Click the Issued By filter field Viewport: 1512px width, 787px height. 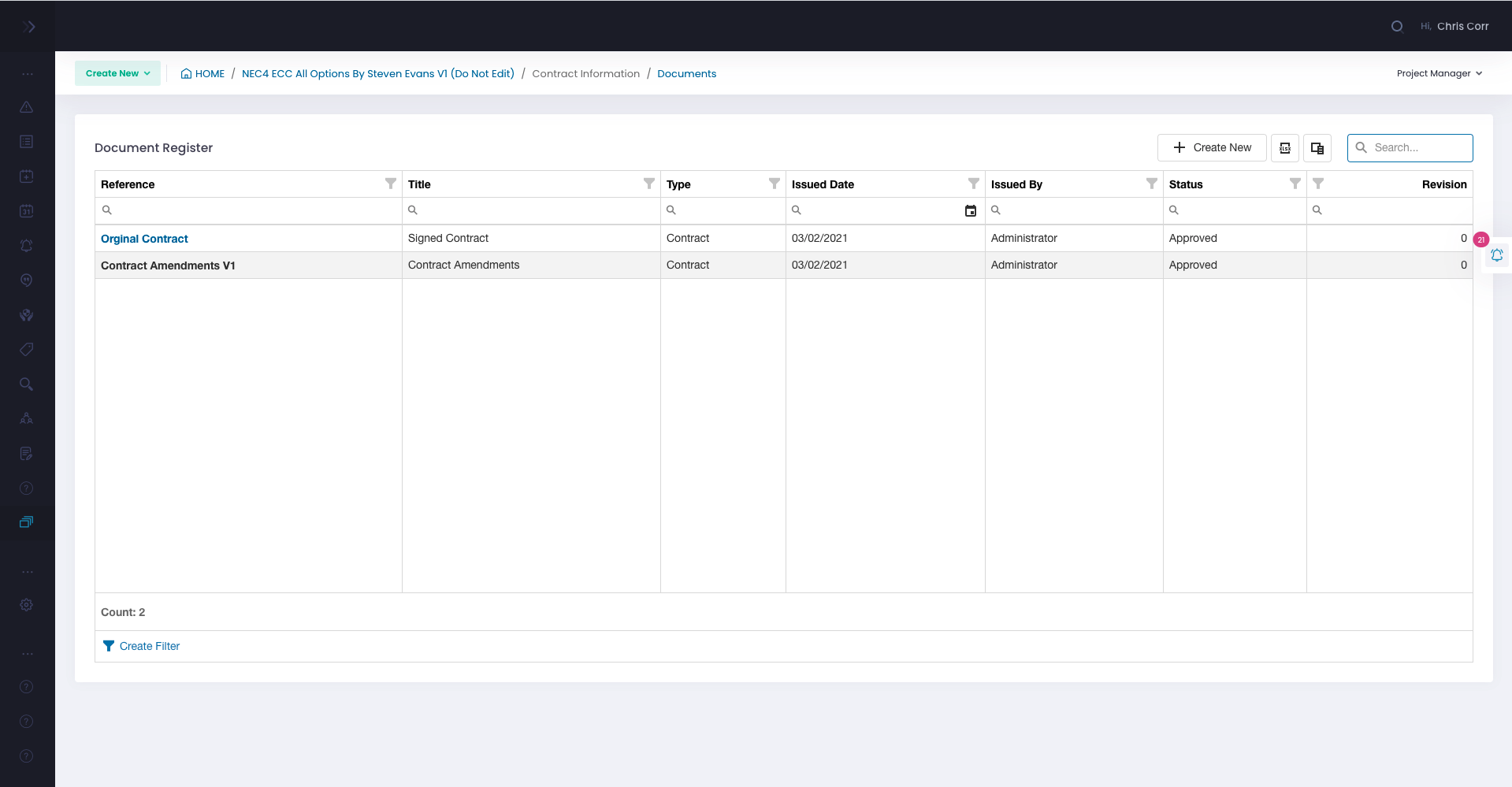(1074, 210)
